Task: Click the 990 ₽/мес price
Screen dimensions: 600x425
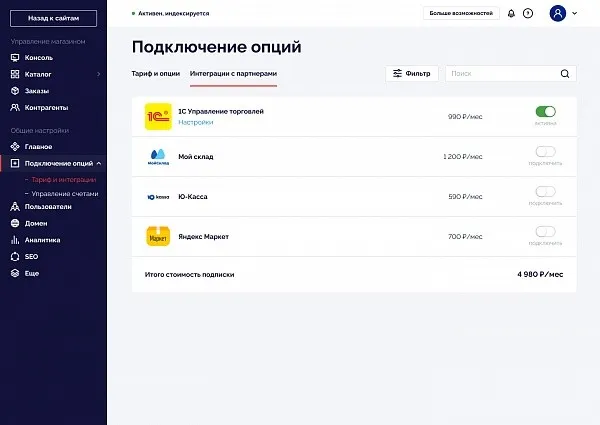Action: (465, 117)
